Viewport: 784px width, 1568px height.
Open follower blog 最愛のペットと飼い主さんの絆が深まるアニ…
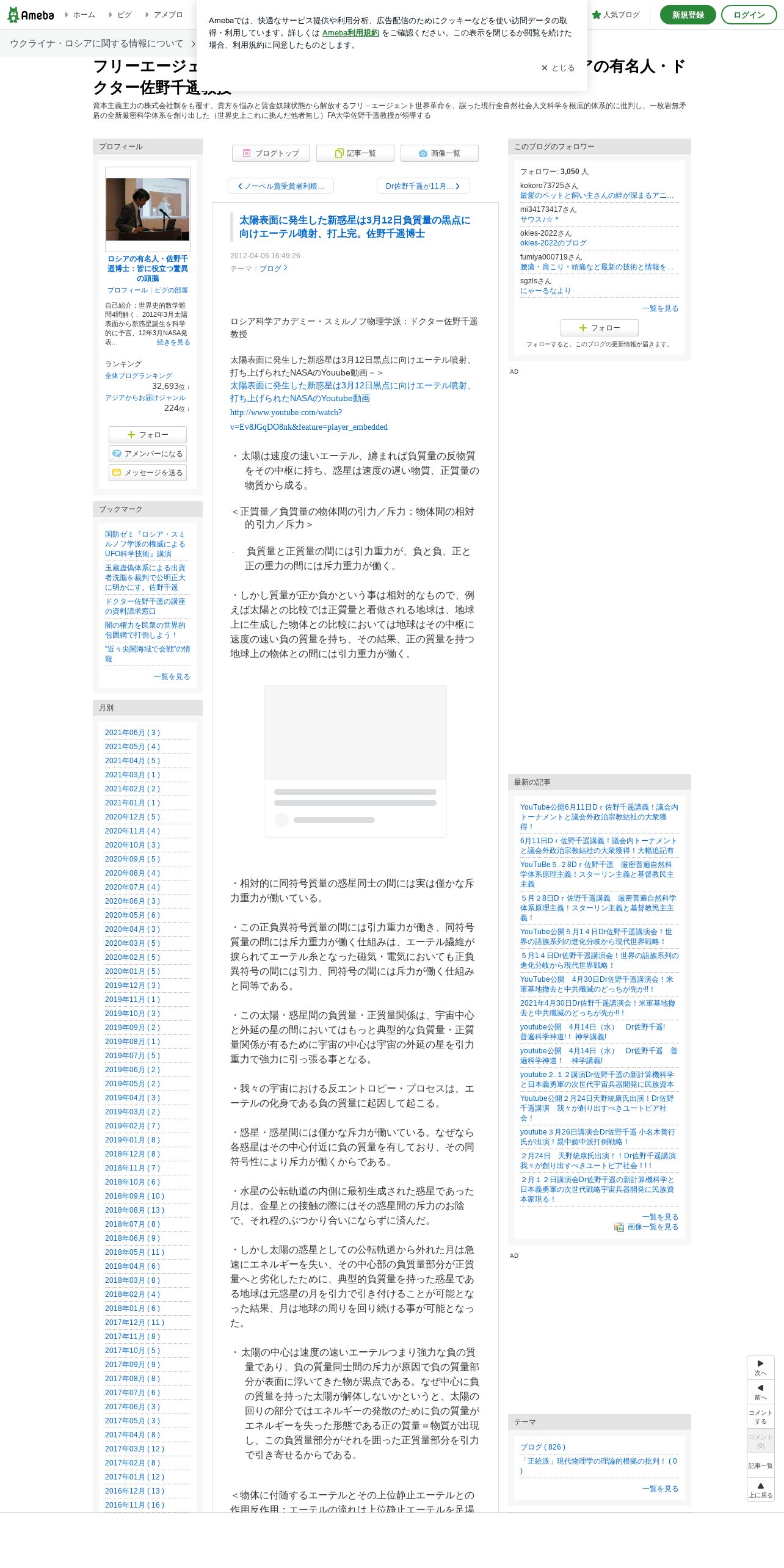pyautogui.click(x=597, y=196)
